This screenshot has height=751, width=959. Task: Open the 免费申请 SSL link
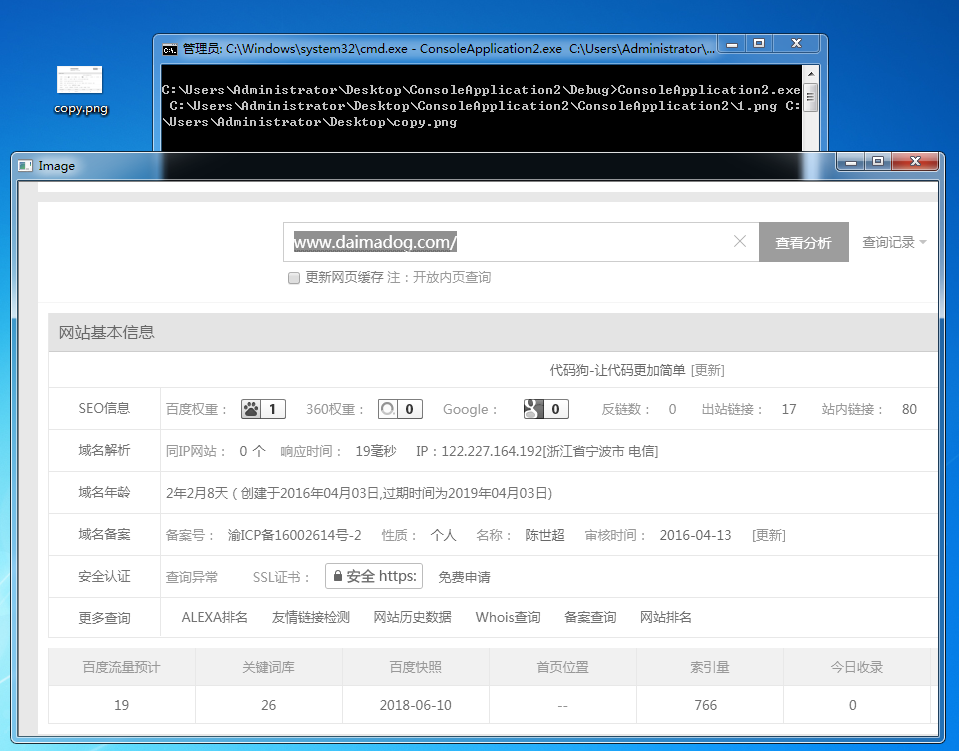click(x=464, y=577)
